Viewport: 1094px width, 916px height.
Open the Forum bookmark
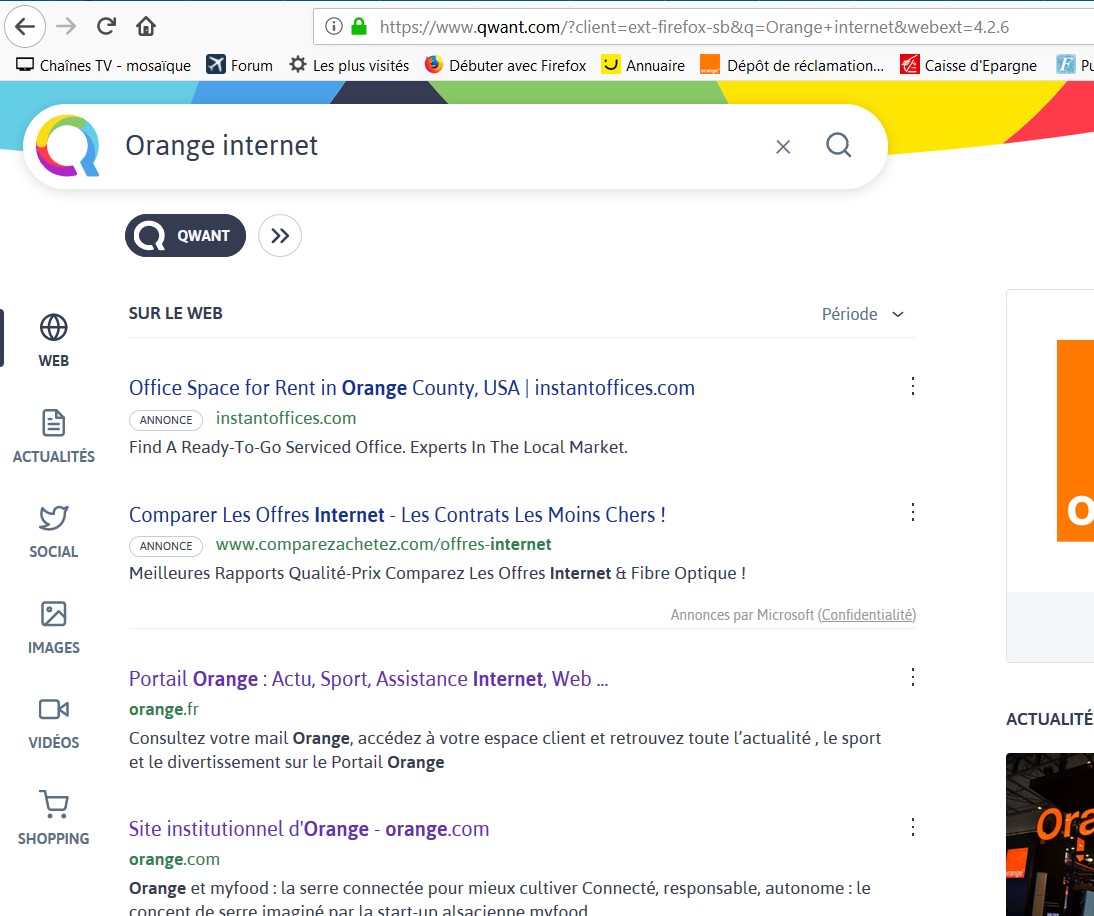pyautogui.click(x=239, y=66)
